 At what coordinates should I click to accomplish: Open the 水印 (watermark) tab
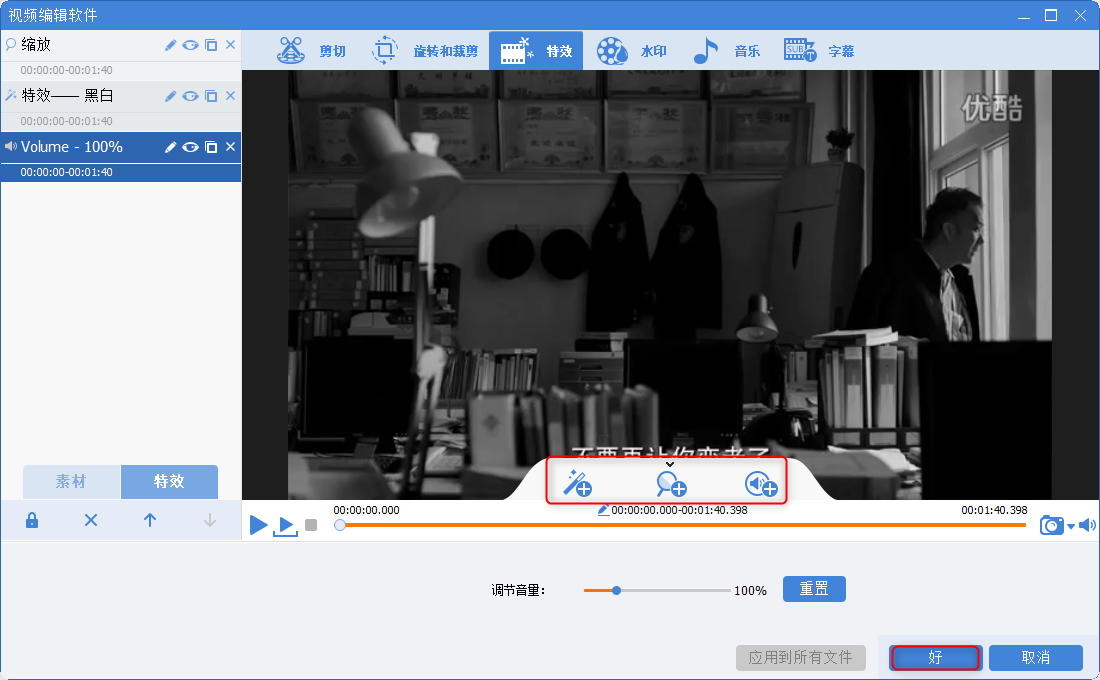point(631,51)
